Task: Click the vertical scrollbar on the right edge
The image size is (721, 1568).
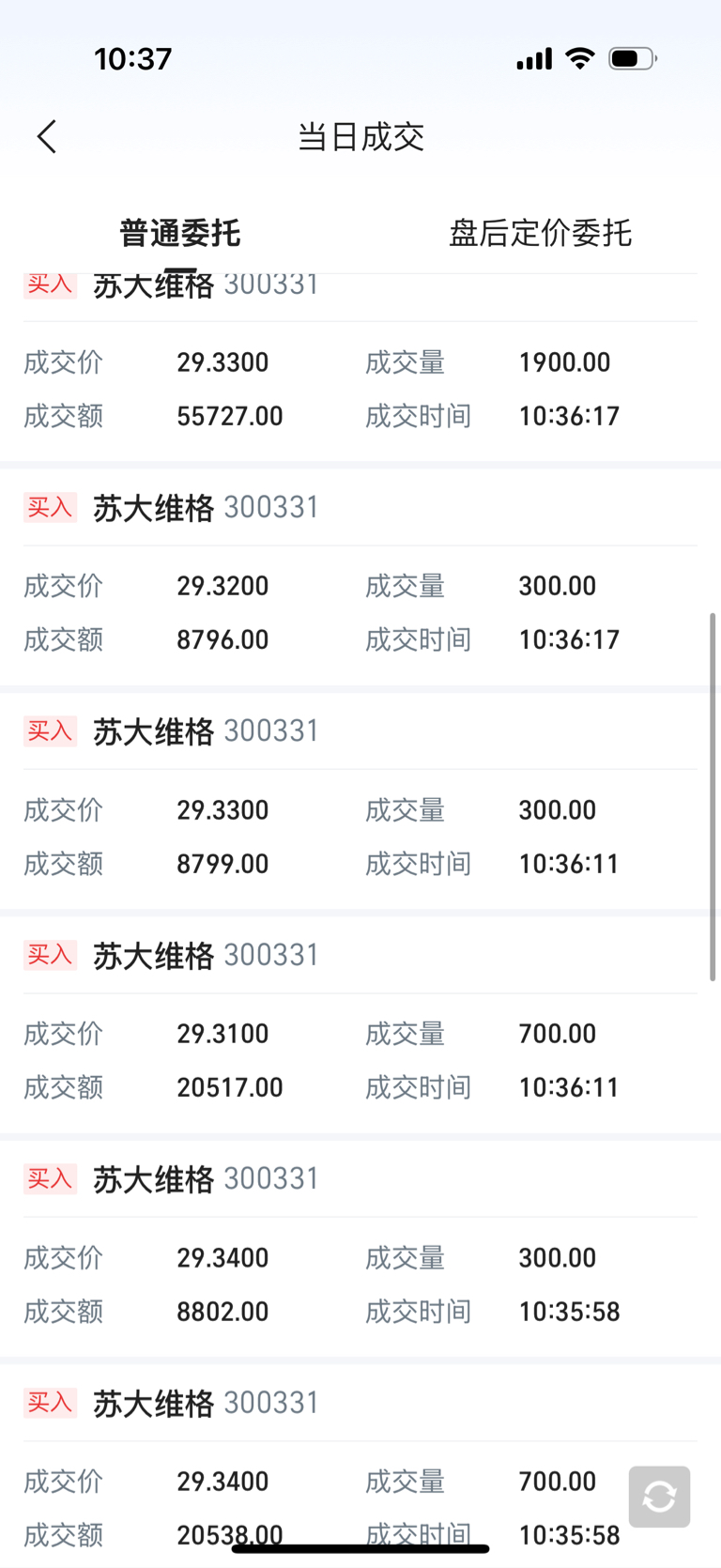Action: tap(713, 796)
